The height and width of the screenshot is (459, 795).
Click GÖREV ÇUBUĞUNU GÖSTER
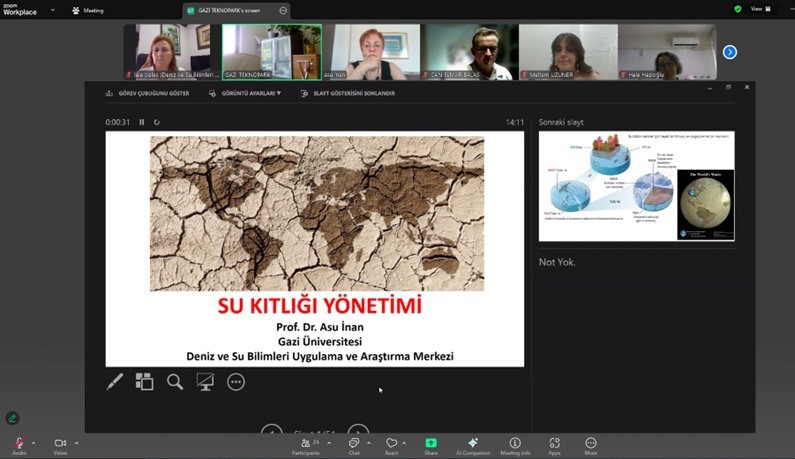click(148, 93)
